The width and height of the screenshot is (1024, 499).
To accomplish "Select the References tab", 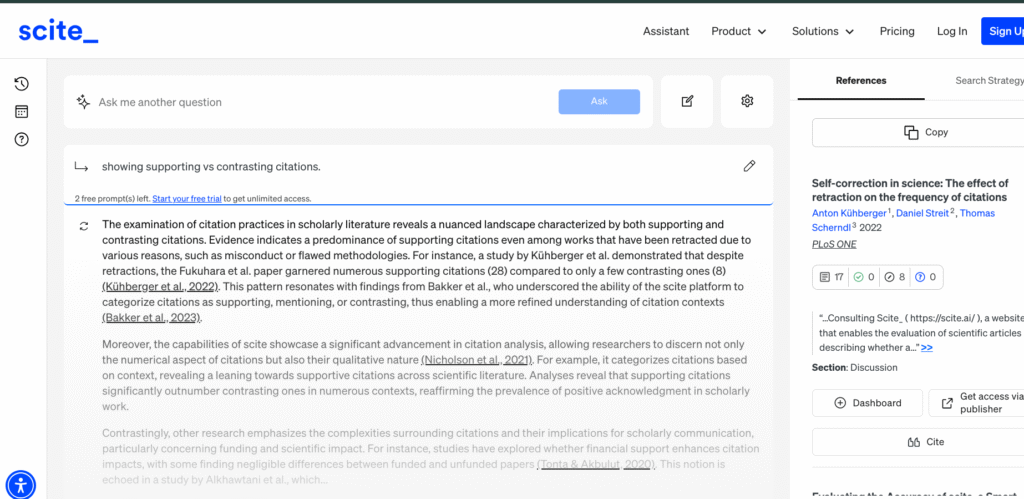I will [x=860, y=81].
